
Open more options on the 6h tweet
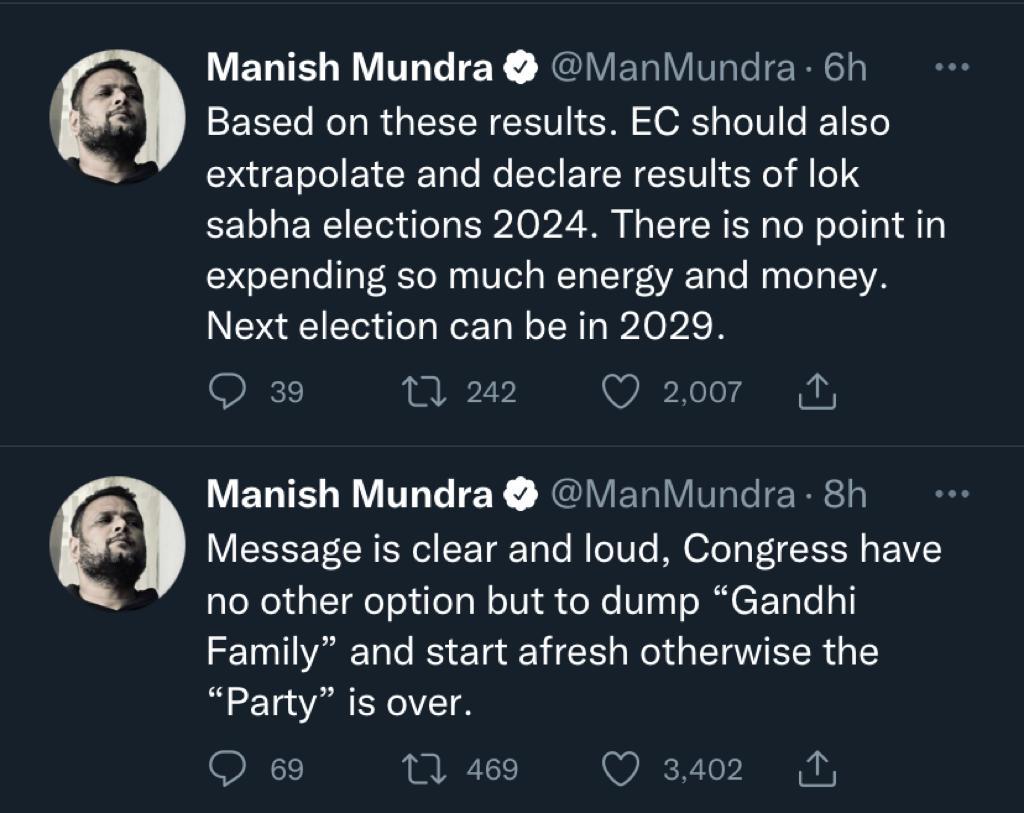[x=951, y=68]
